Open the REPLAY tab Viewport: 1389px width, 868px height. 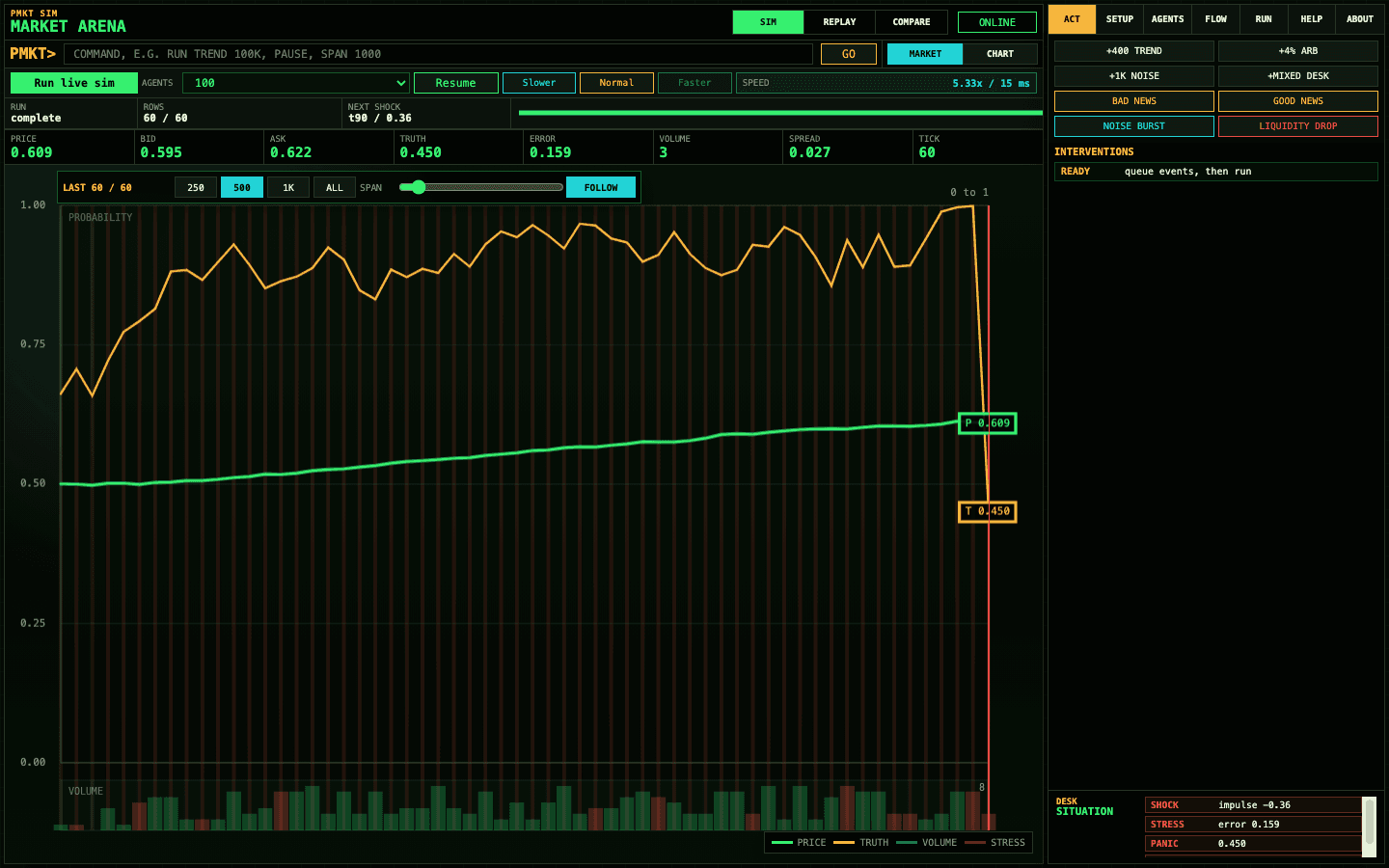click(x=839, y=22)
